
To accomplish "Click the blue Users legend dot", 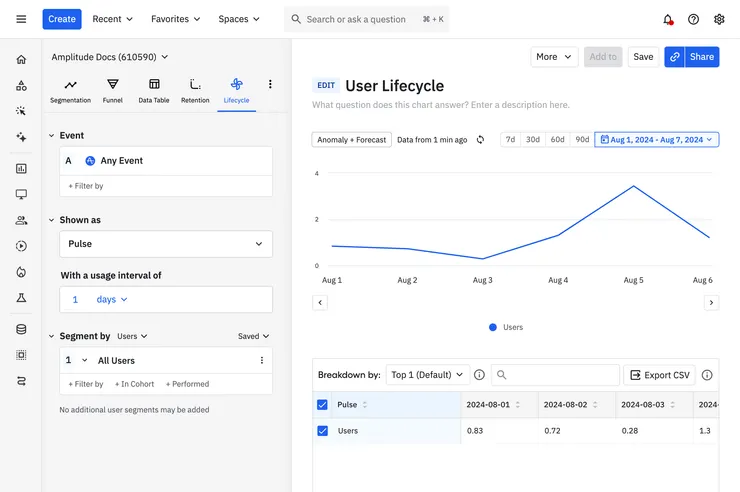I will pos(493,327).
